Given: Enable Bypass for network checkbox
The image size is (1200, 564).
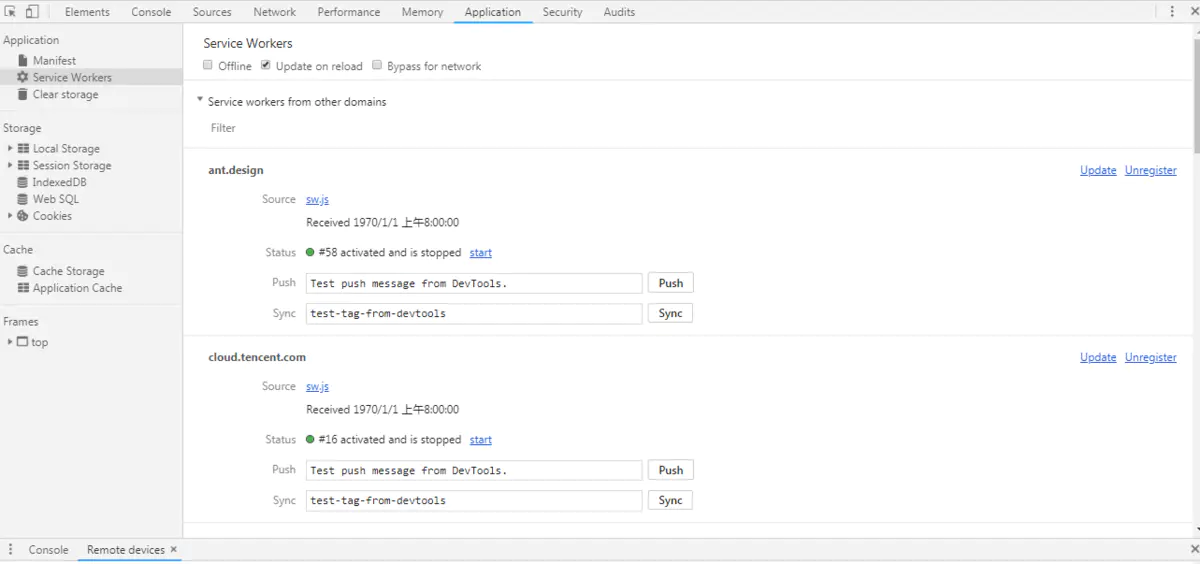Looking at the screenshot, I should click(x=377, y=66).
